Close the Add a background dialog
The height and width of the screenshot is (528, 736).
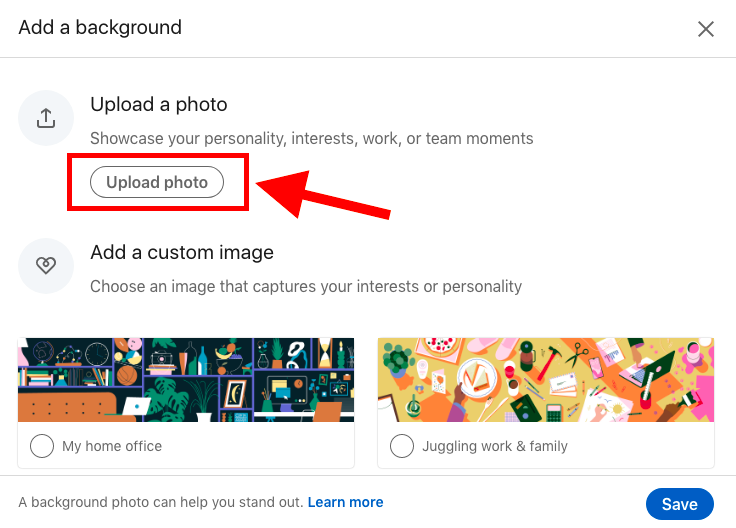coord(706,29)
